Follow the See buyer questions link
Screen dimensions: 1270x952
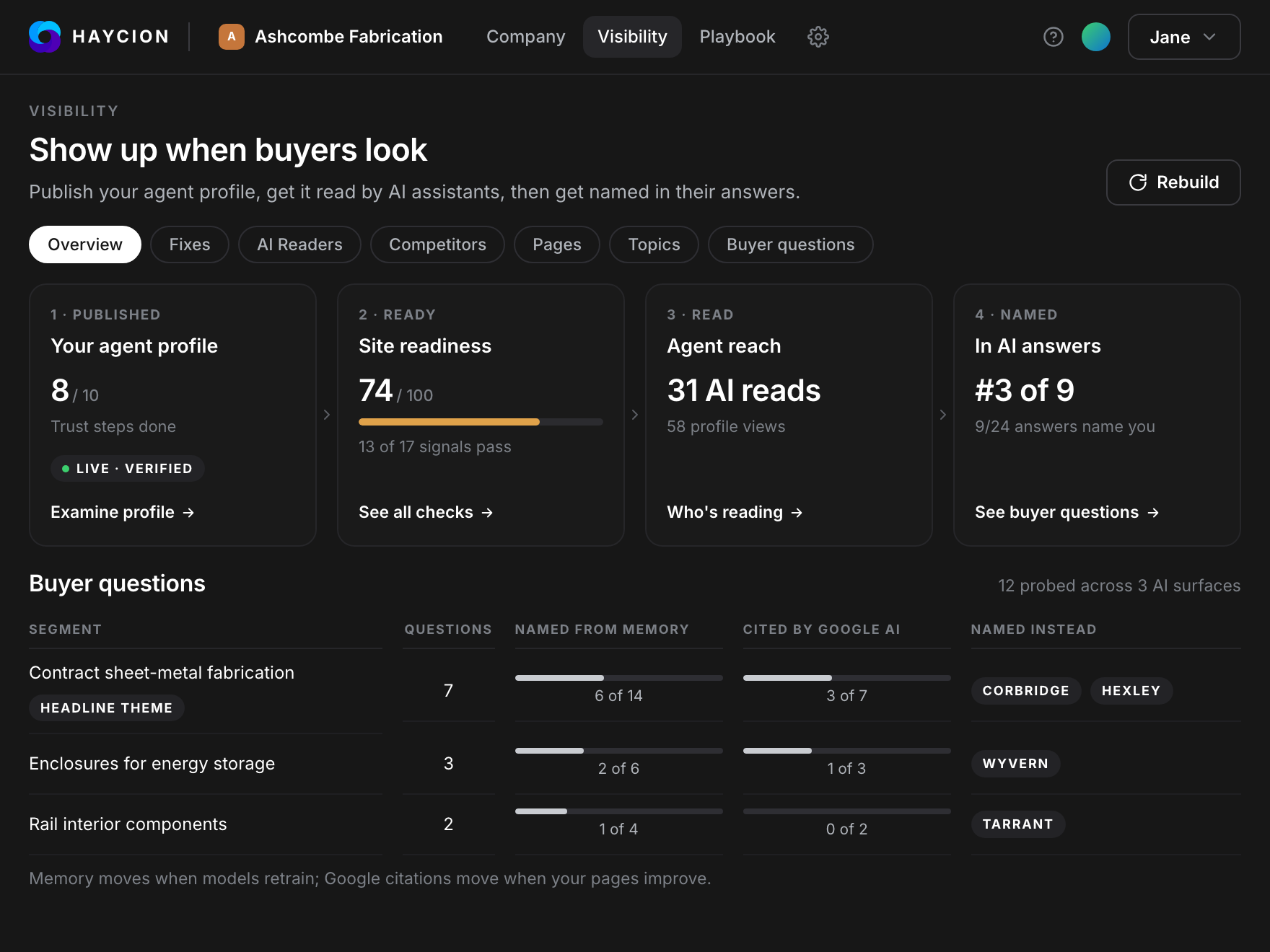coord(1067,512)
